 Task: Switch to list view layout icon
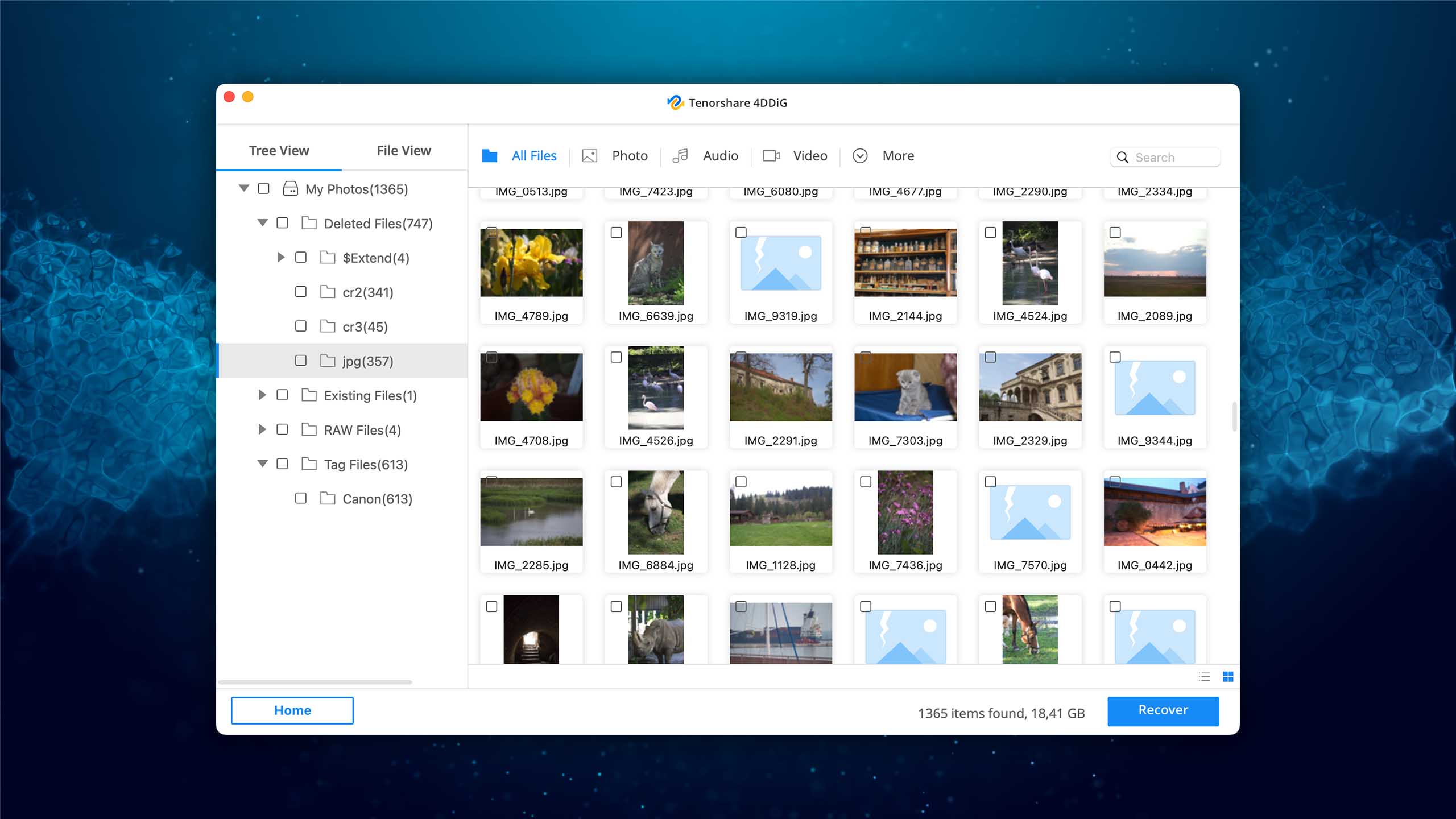tap(1204, 677)
